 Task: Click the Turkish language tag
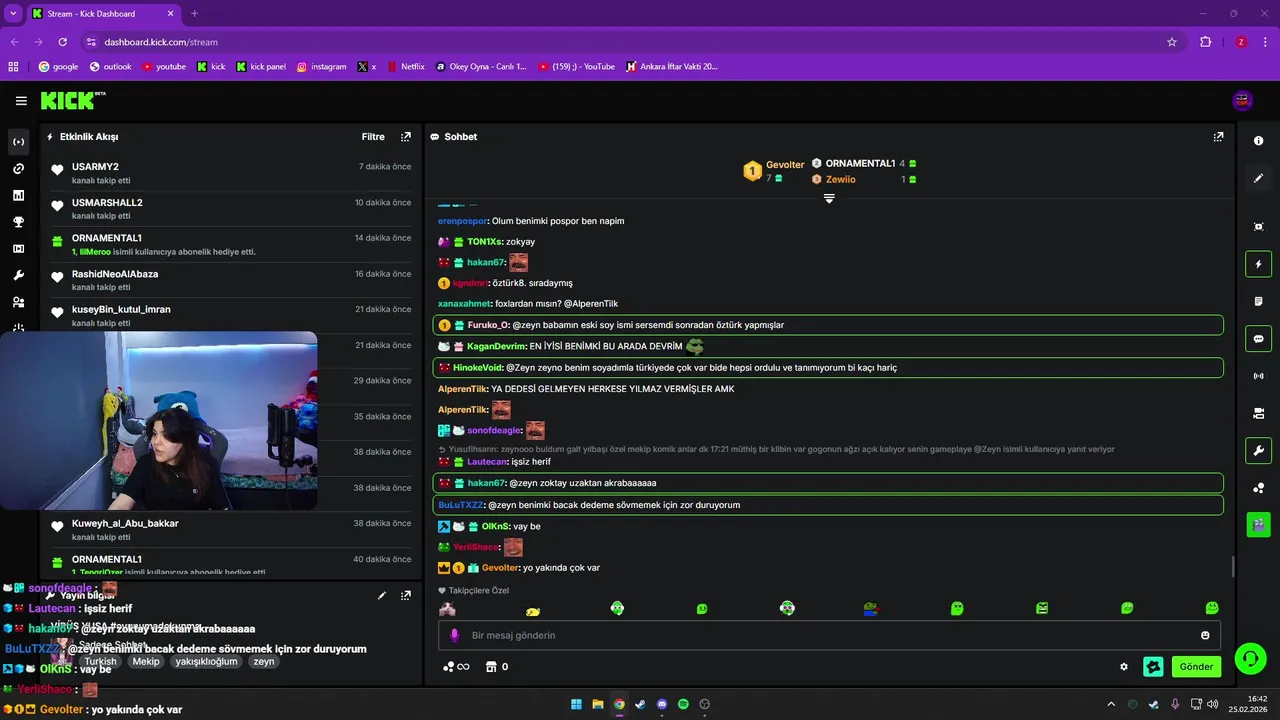click(100, 661)
